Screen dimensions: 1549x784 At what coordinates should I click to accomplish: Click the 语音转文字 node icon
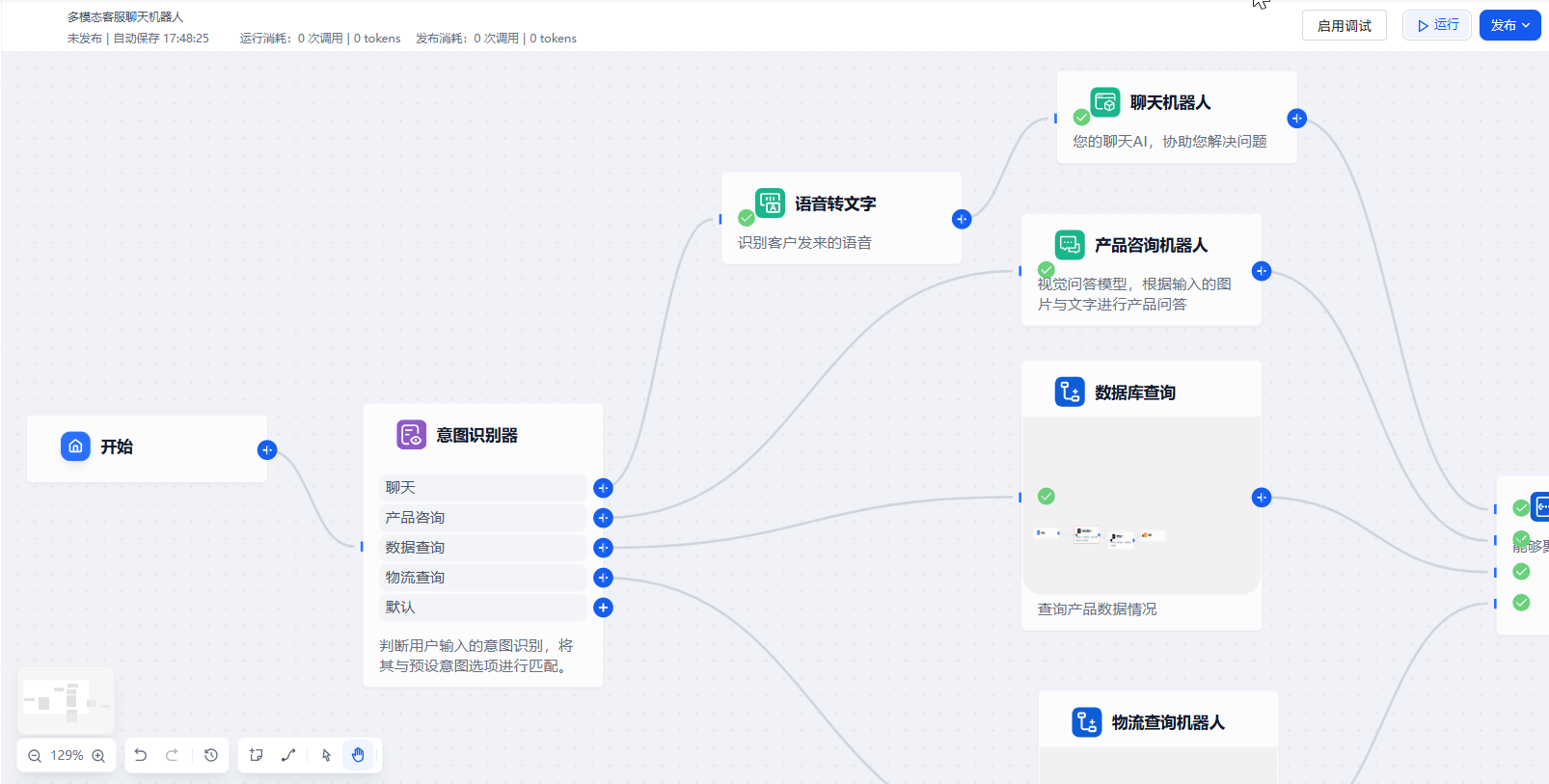(770, 203)
